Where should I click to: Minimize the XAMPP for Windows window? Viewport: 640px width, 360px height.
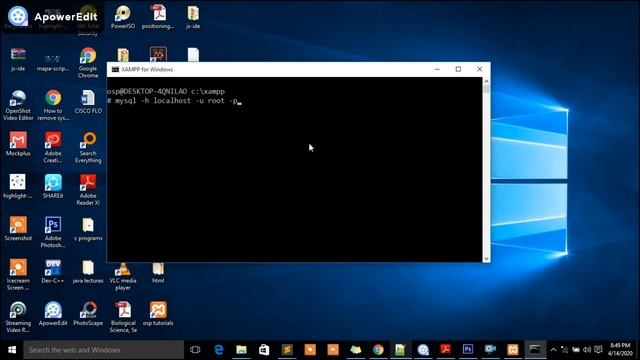click(437, 69)
